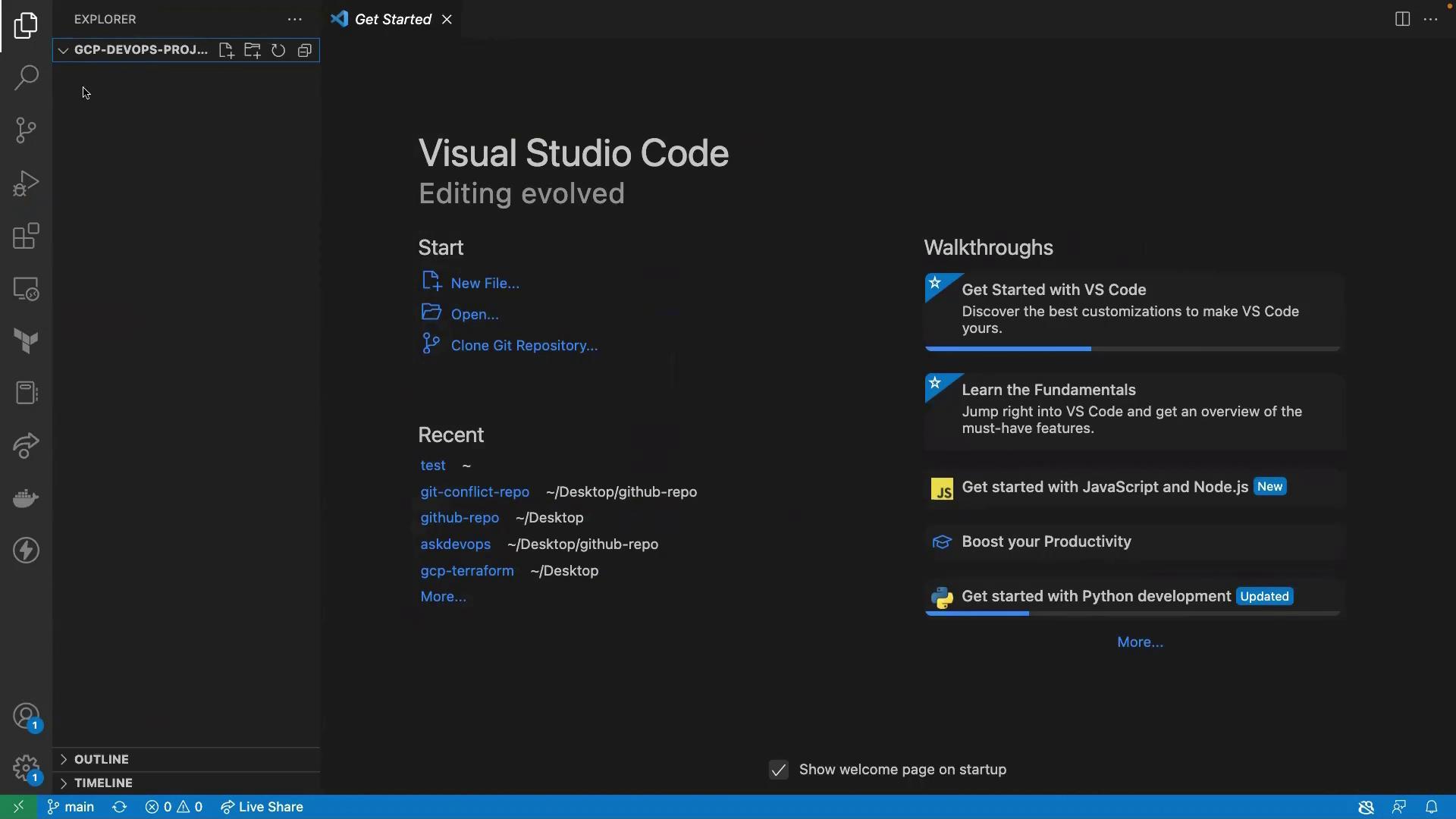Open Explorer views and more actions menu
The width and height of the screenshot is (1456, 819).
coord(295,20)
